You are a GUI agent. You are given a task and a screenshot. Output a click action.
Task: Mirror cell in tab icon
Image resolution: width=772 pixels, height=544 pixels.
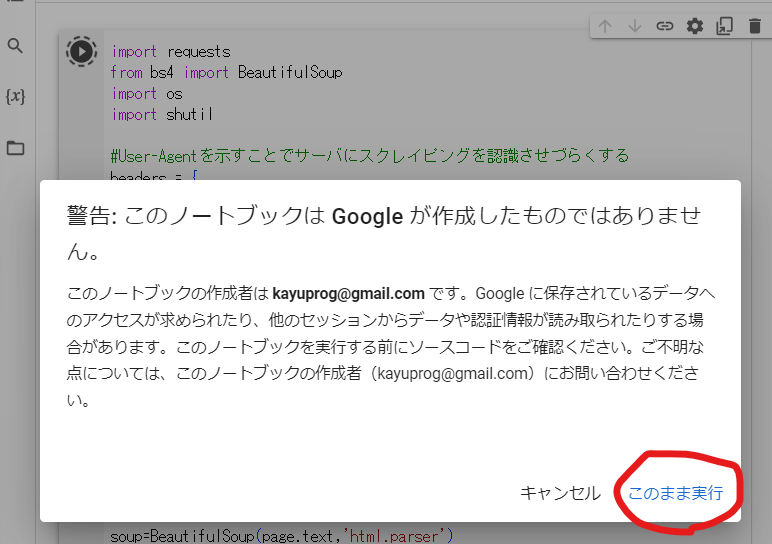[x=724, y=26]
